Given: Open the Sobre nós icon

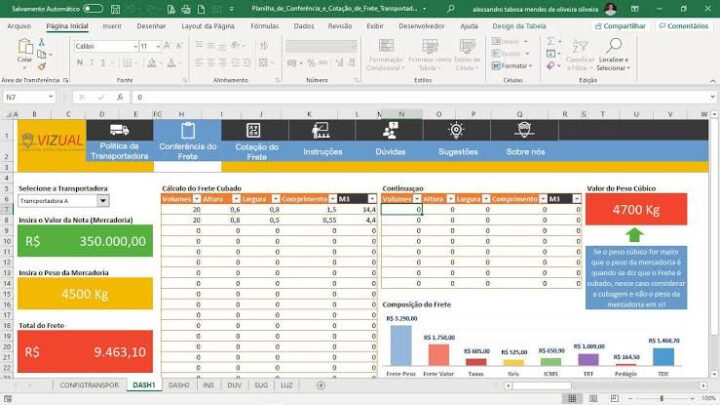Looking at the screenshot, I should tap(524, 130).
